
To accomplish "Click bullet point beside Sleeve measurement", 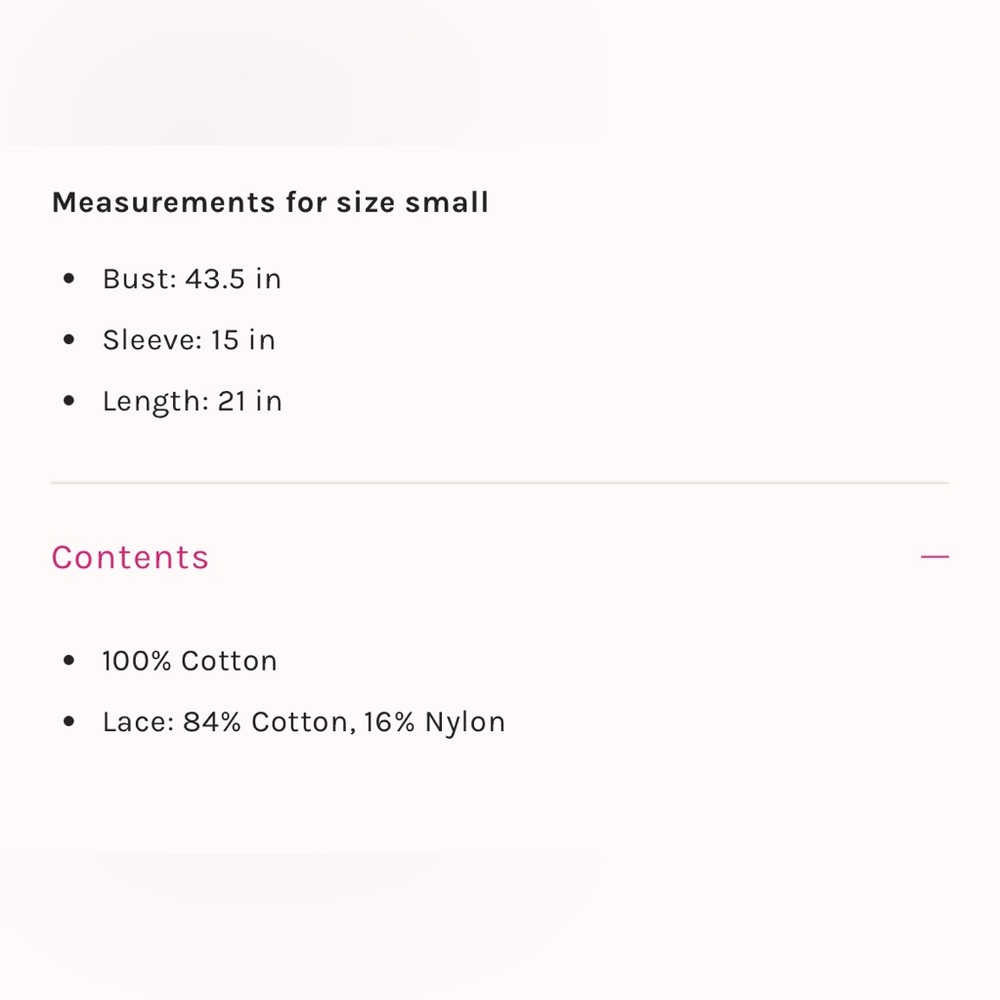I will click(69, 339).
